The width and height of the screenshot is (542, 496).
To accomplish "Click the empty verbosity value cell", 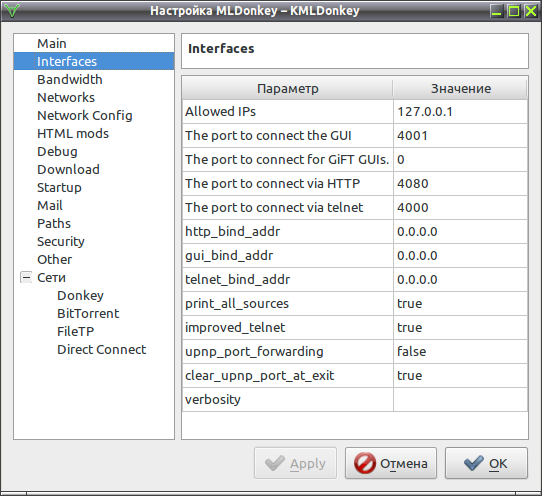I will point(460,400).
